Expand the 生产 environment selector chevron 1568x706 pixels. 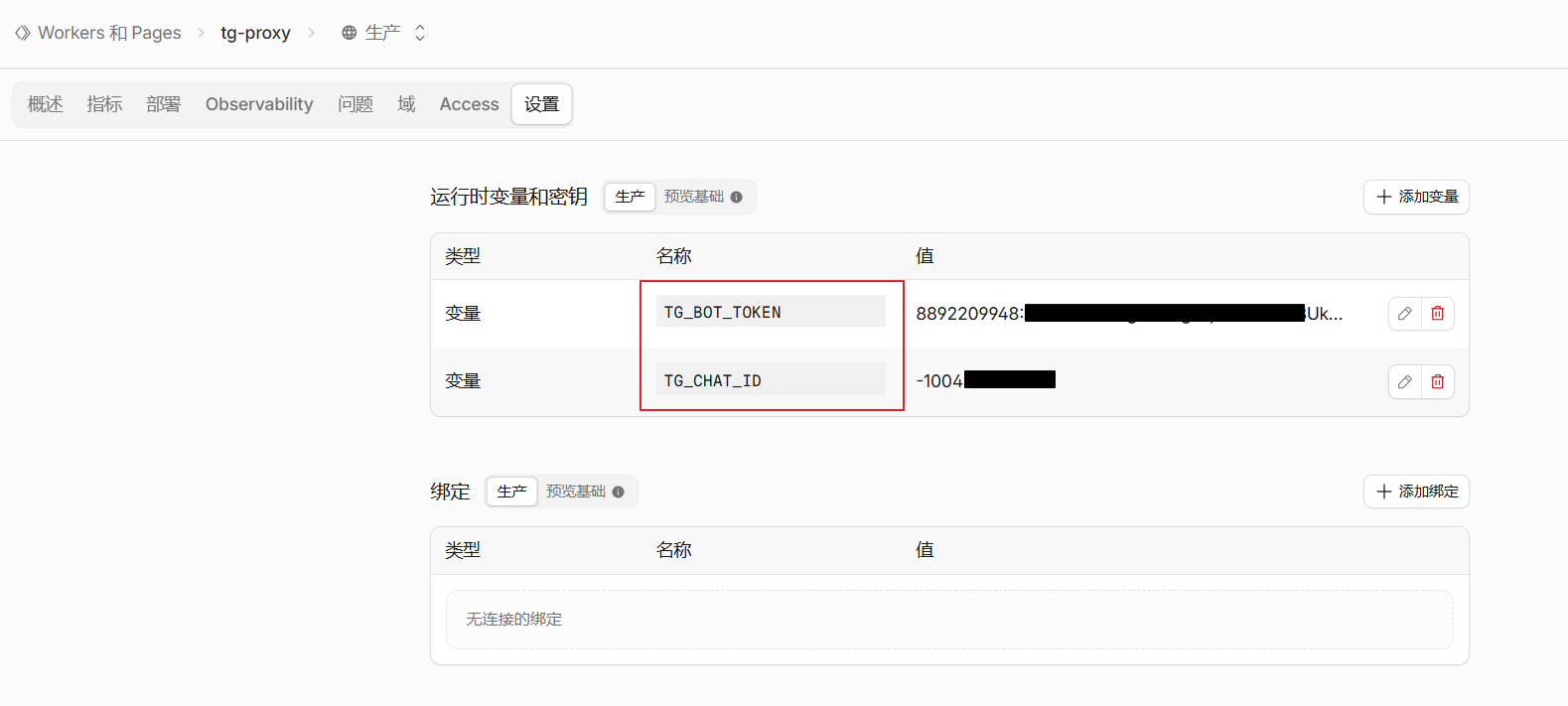[x=420, y=33]
